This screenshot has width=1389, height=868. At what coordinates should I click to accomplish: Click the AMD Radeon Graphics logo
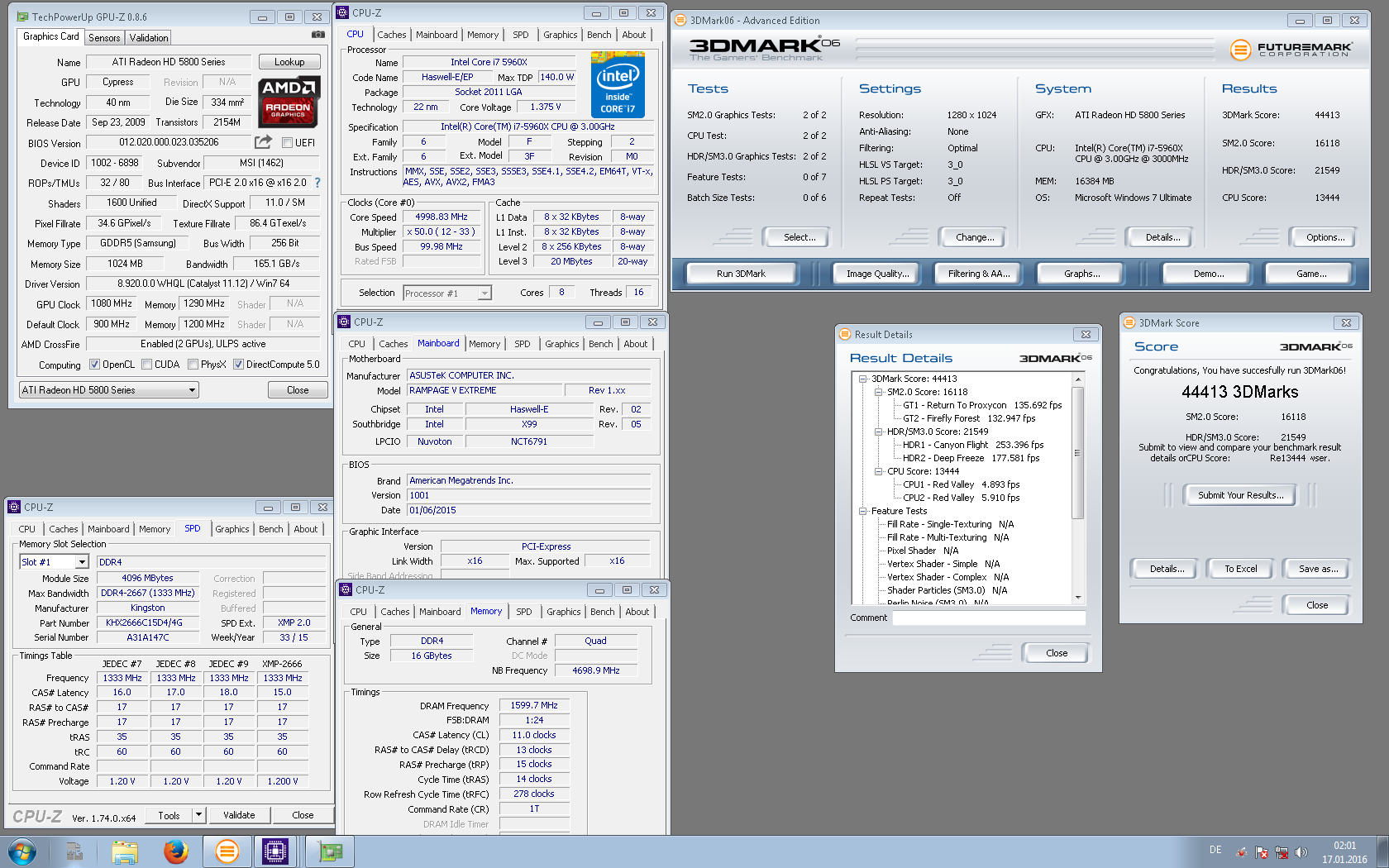tap(288, 103)
